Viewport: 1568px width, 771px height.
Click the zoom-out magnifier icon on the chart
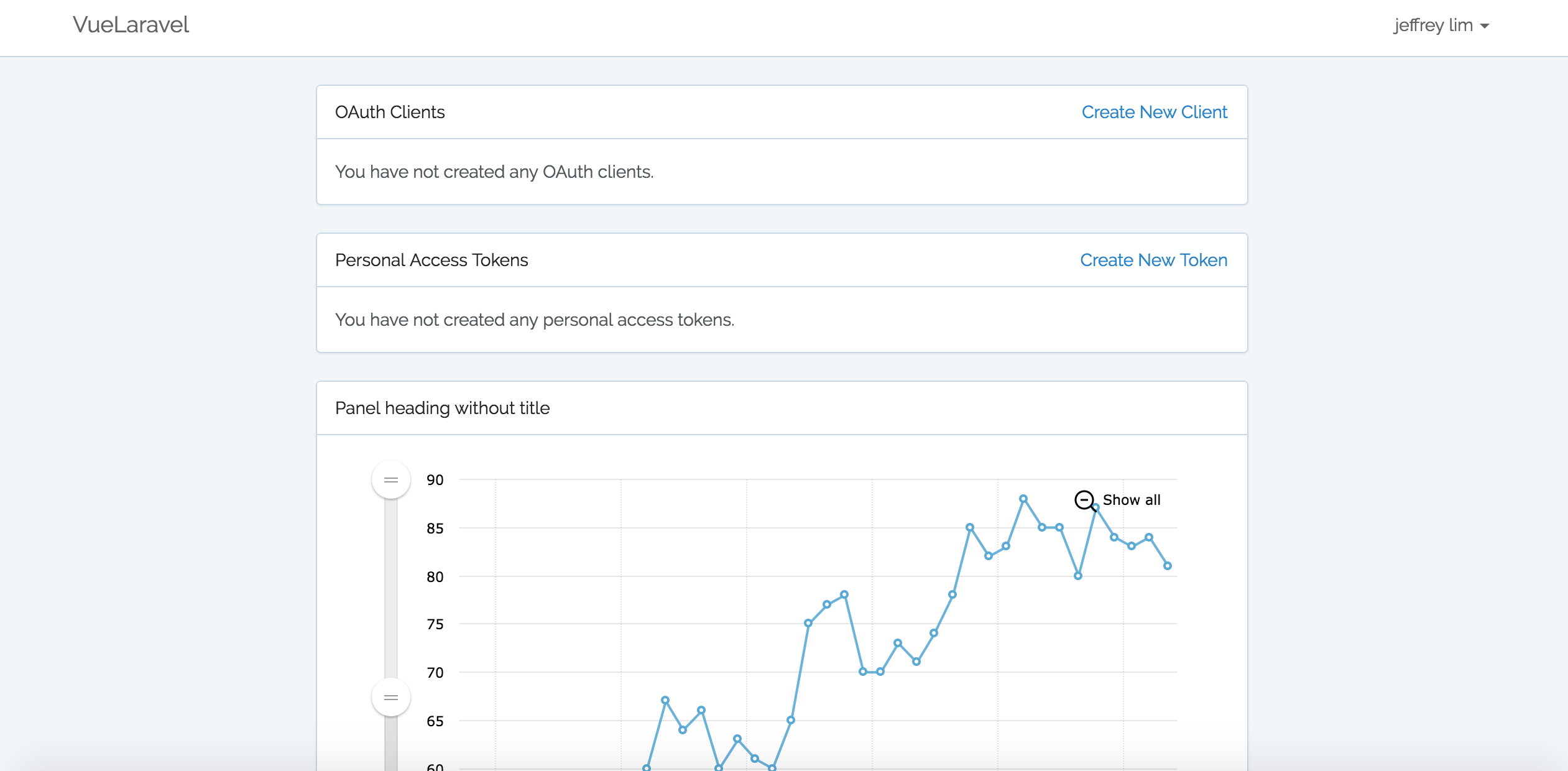pos(1084,500)
